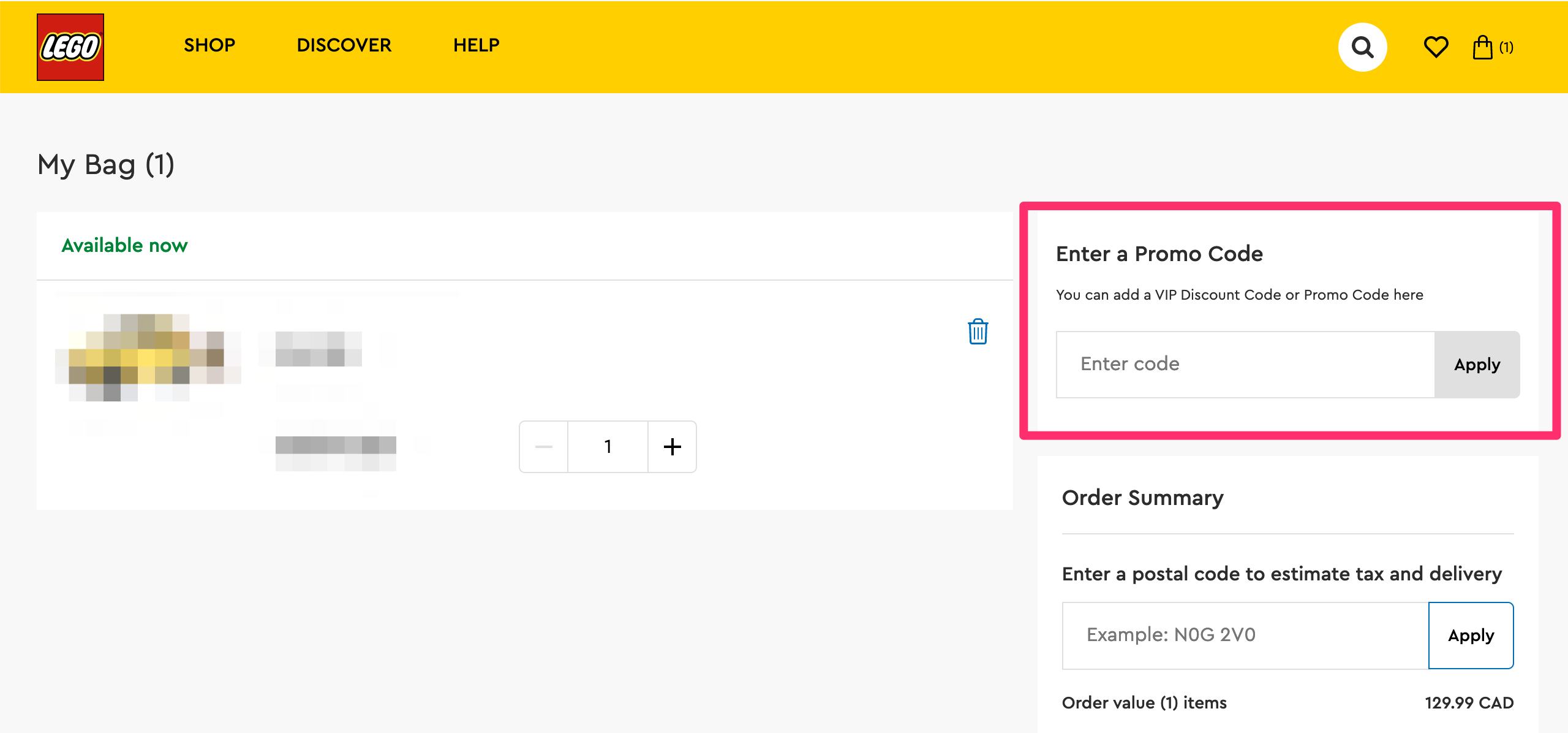The height and width of the screenshot is (733, 1568).
Task: Open the DISCOVER menu
Action: [344, 45]
